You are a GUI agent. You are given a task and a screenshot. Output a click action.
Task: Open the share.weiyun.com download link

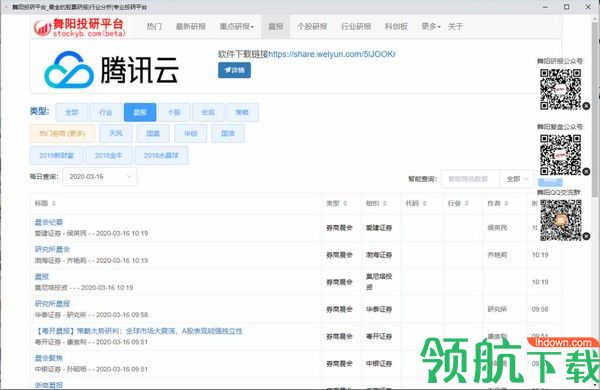[x=332, y=54]
